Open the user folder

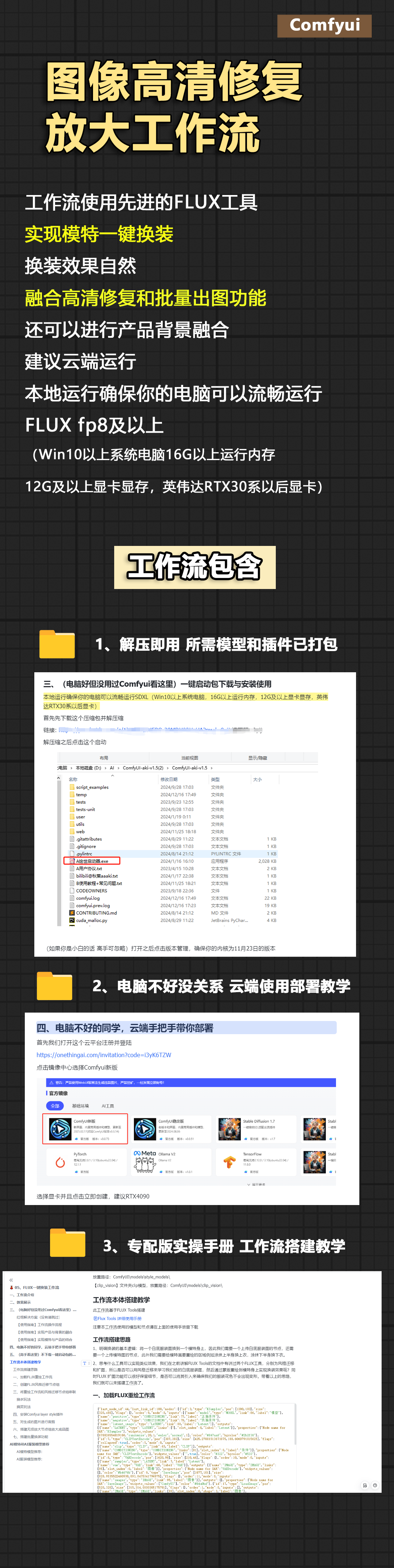pyautogui.click(x=80, y=817)
